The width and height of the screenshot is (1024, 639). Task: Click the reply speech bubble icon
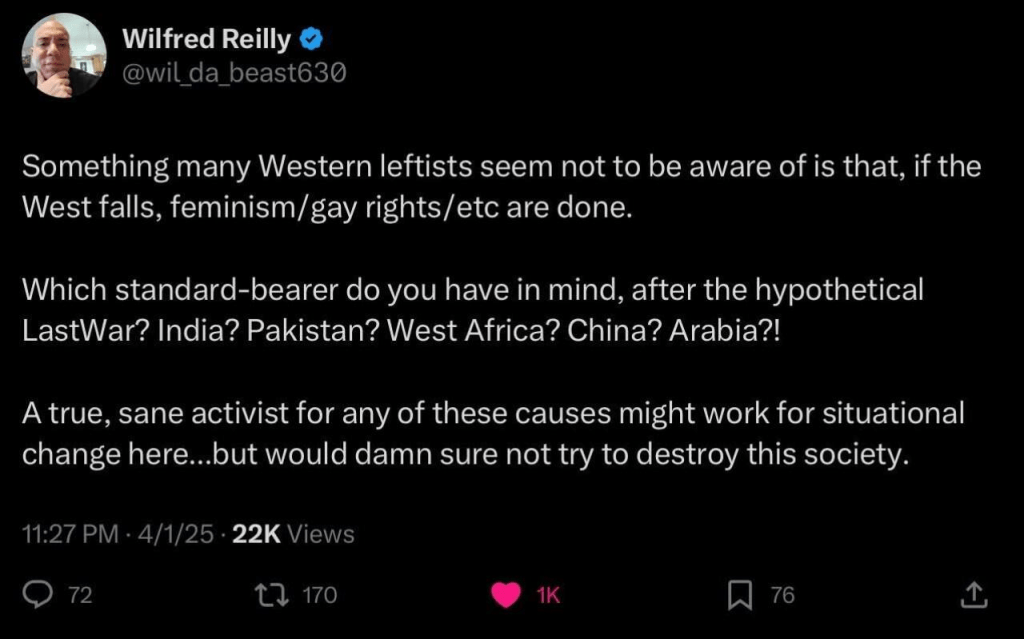37,596
